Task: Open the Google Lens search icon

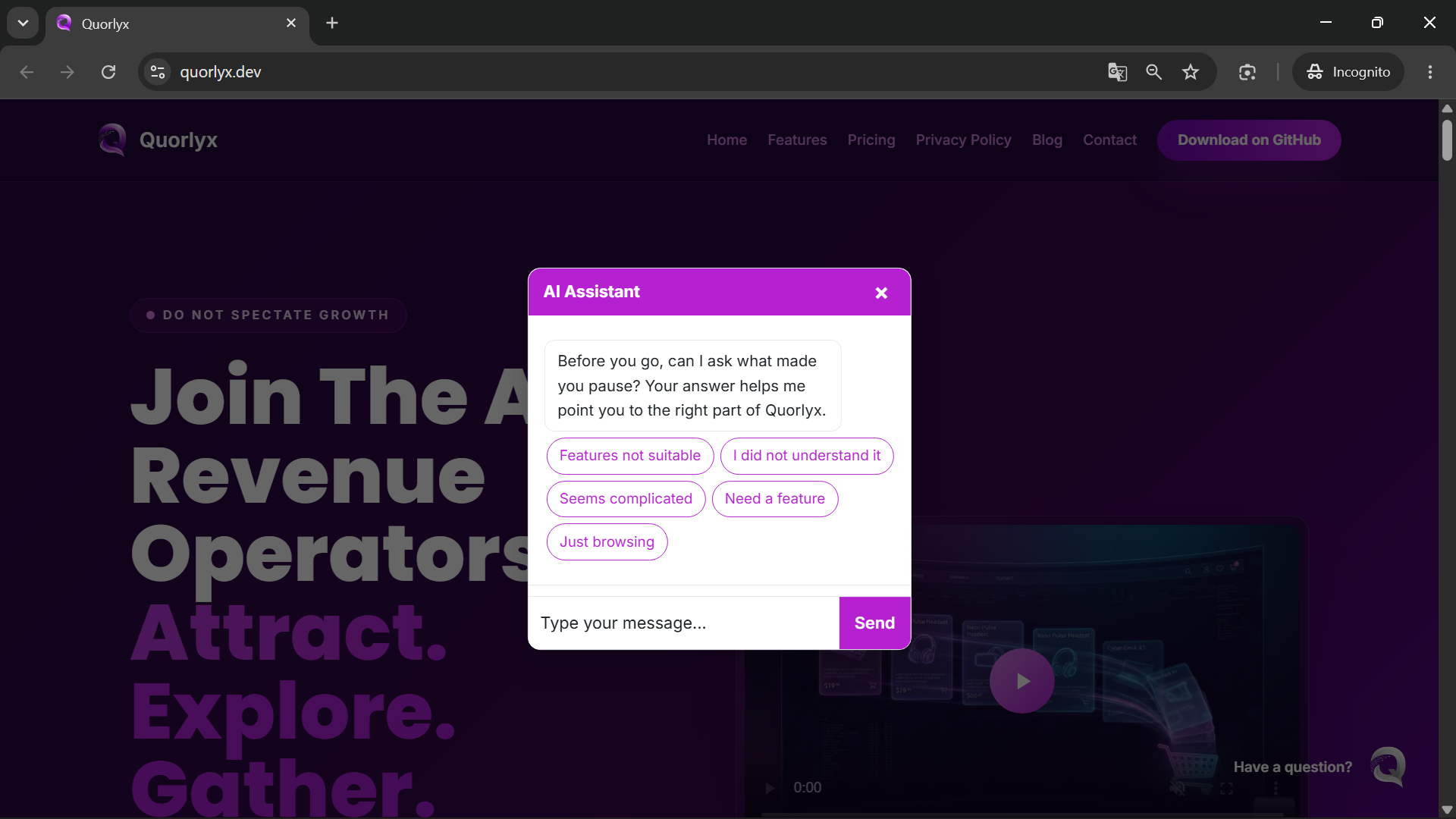Action: click(x=1247, y=72)
